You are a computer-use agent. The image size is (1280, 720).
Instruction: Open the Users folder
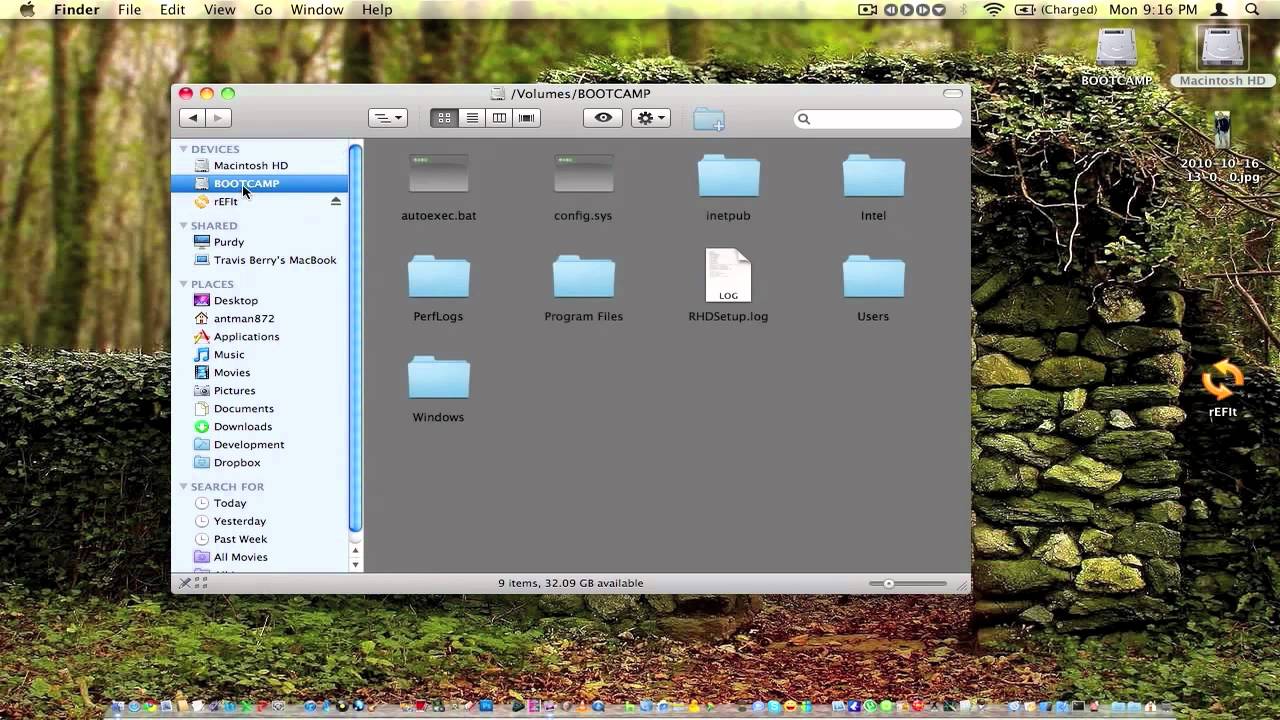[x=873, y=277]
